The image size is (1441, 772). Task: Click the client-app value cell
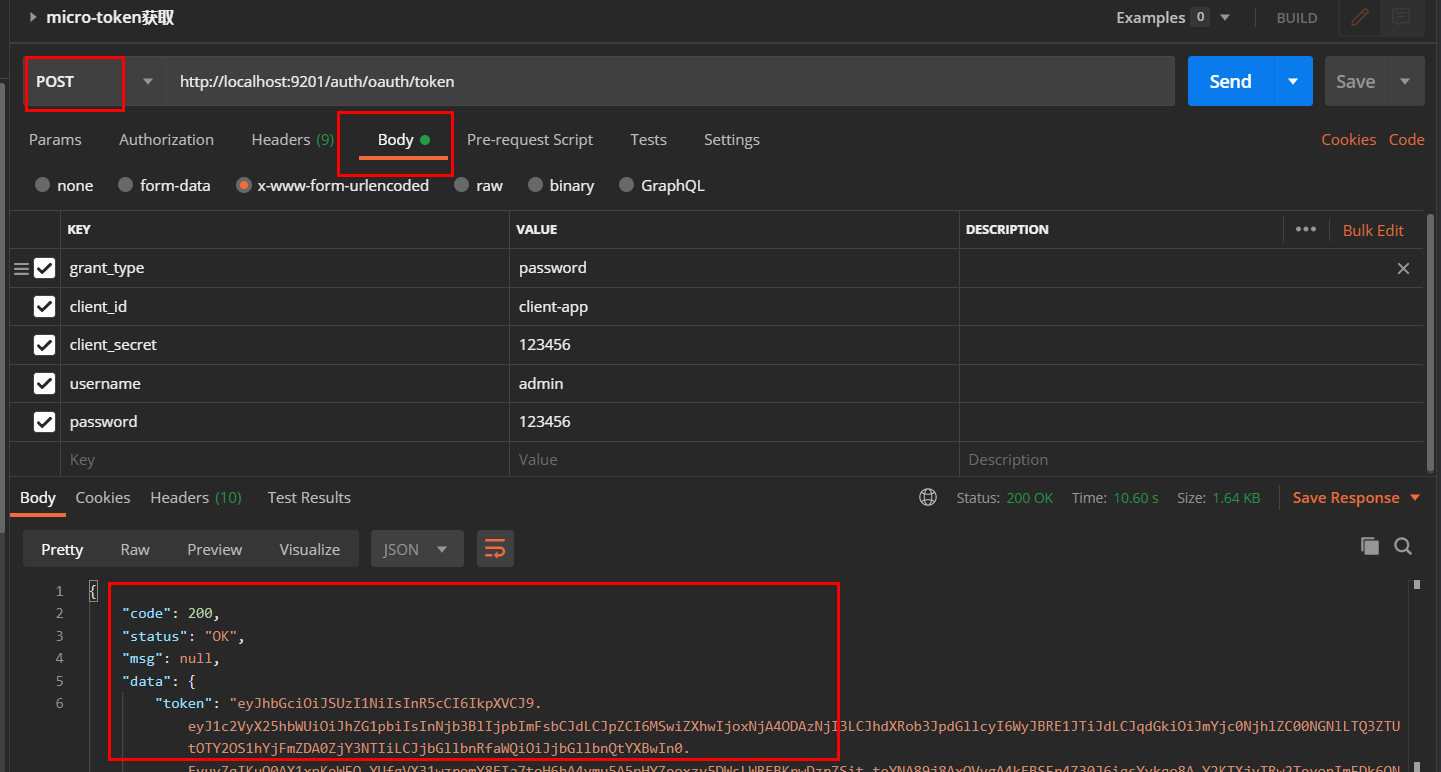point(734,307)
